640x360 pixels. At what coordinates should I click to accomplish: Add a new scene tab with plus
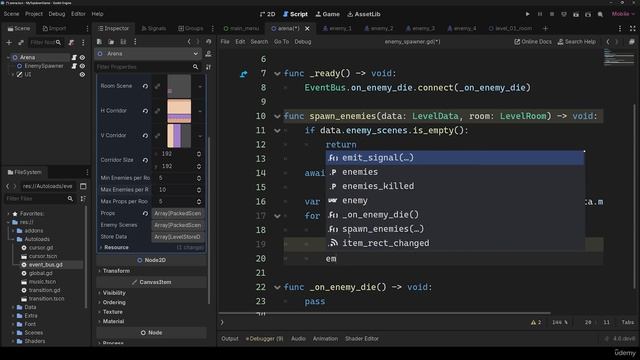[x=545, y=29]
